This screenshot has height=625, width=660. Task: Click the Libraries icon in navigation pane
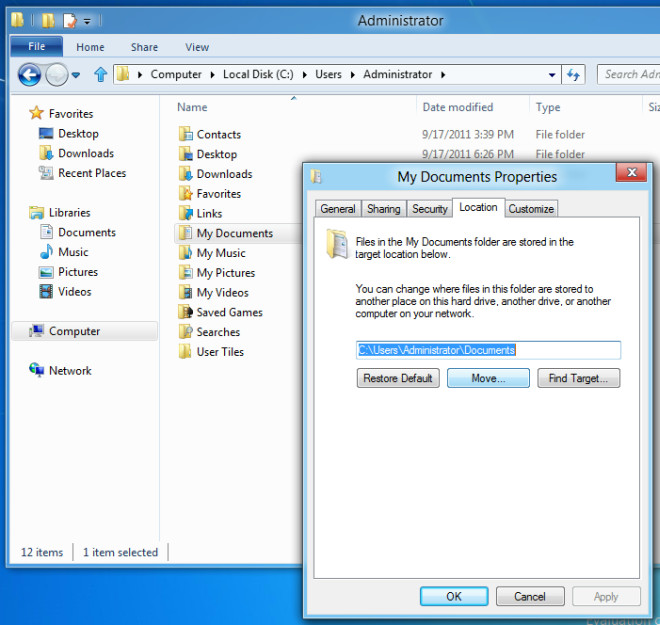pyautogui.click(x=37, y=213)
